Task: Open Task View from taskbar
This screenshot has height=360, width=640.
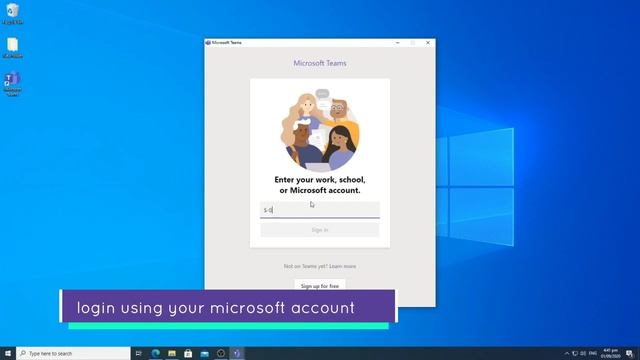Action: (139, 353)
